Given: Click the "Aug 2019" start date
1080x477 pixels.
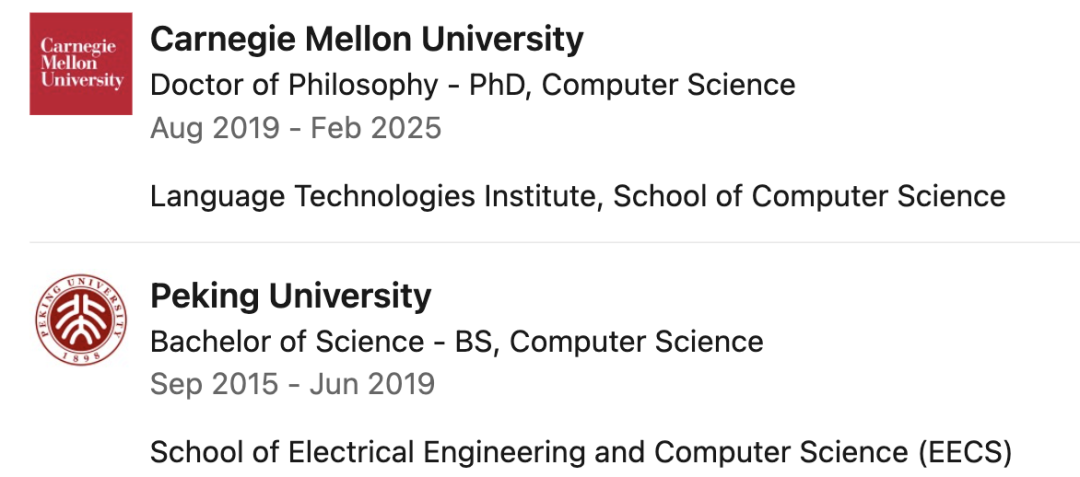Looking at the screenshot, I should click(x=216, y=128).
